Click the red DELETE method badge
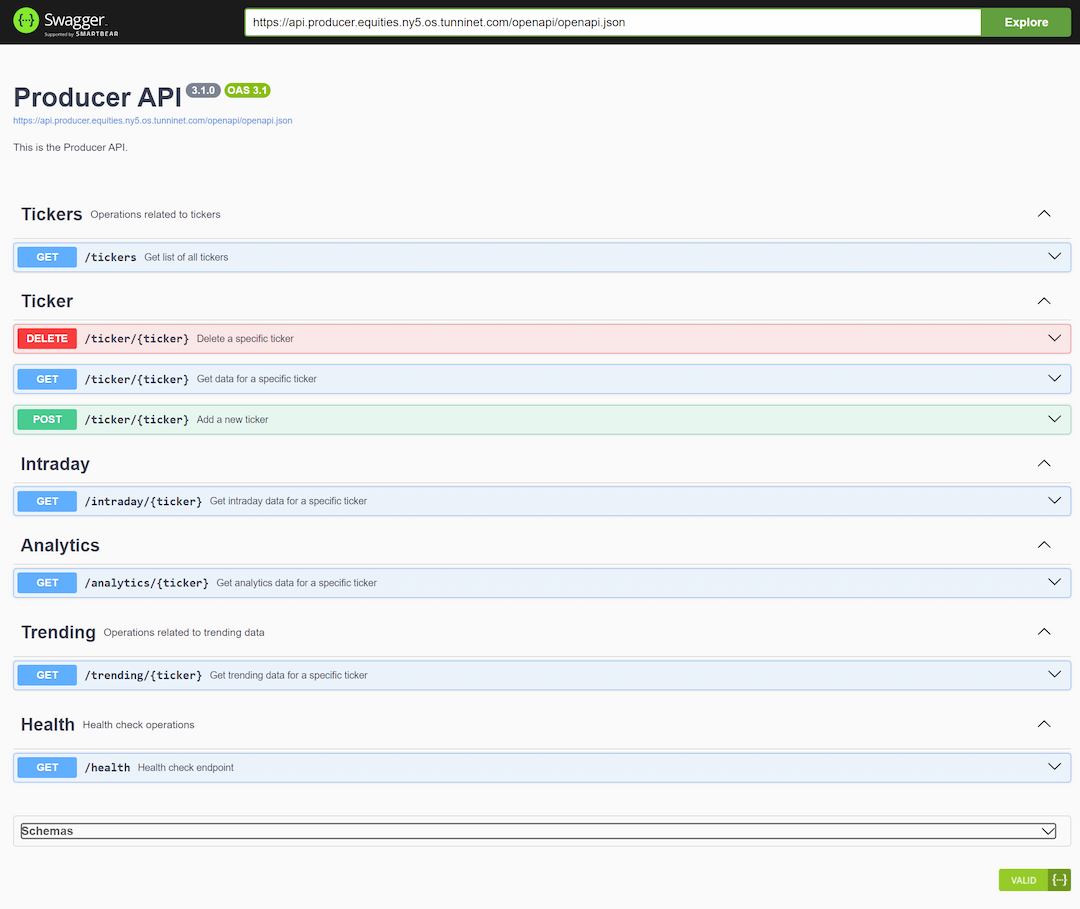The image size is (1080, 909). click(47, 338)
